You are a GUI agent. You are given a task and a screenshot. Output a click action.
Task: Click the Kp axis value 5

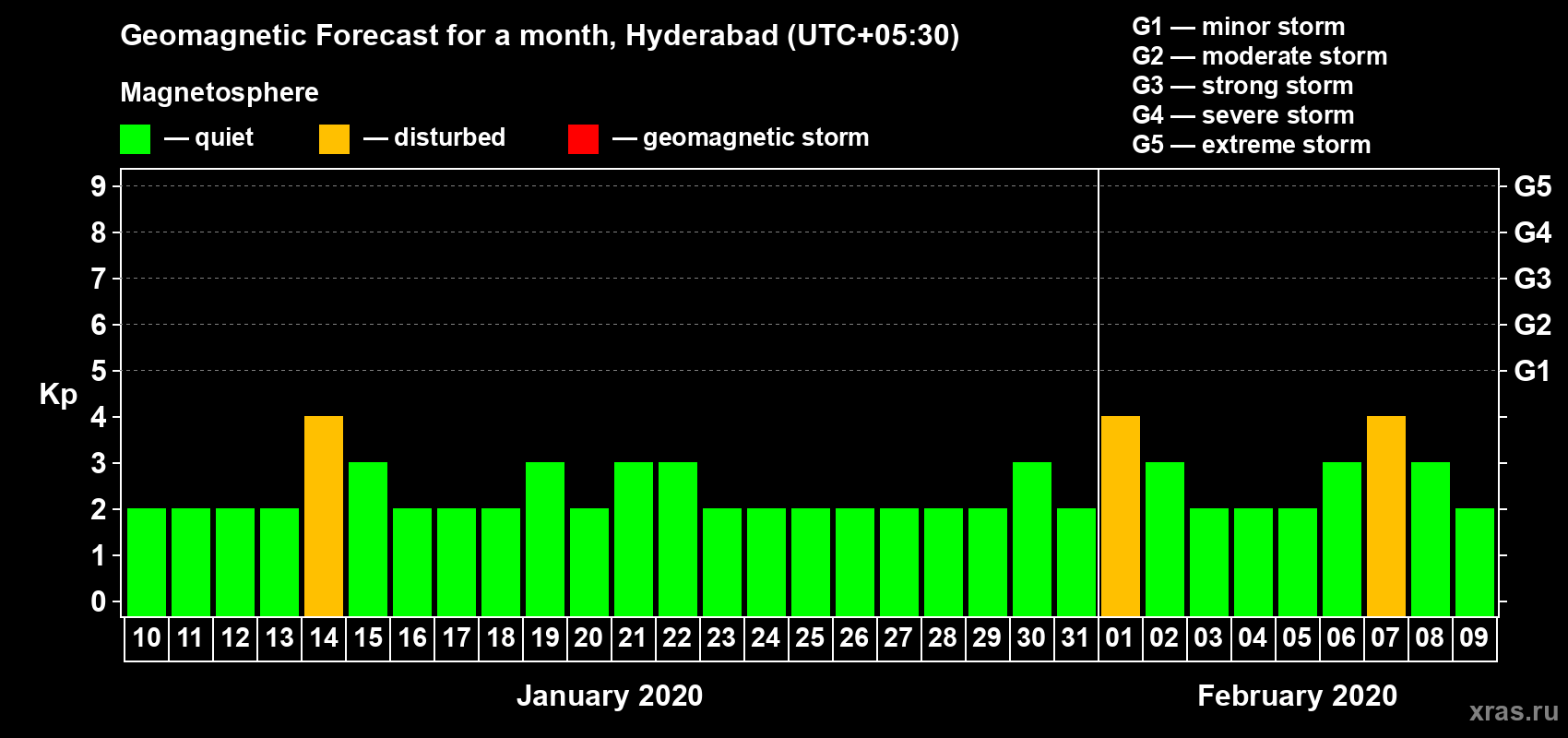coord(99,371)
